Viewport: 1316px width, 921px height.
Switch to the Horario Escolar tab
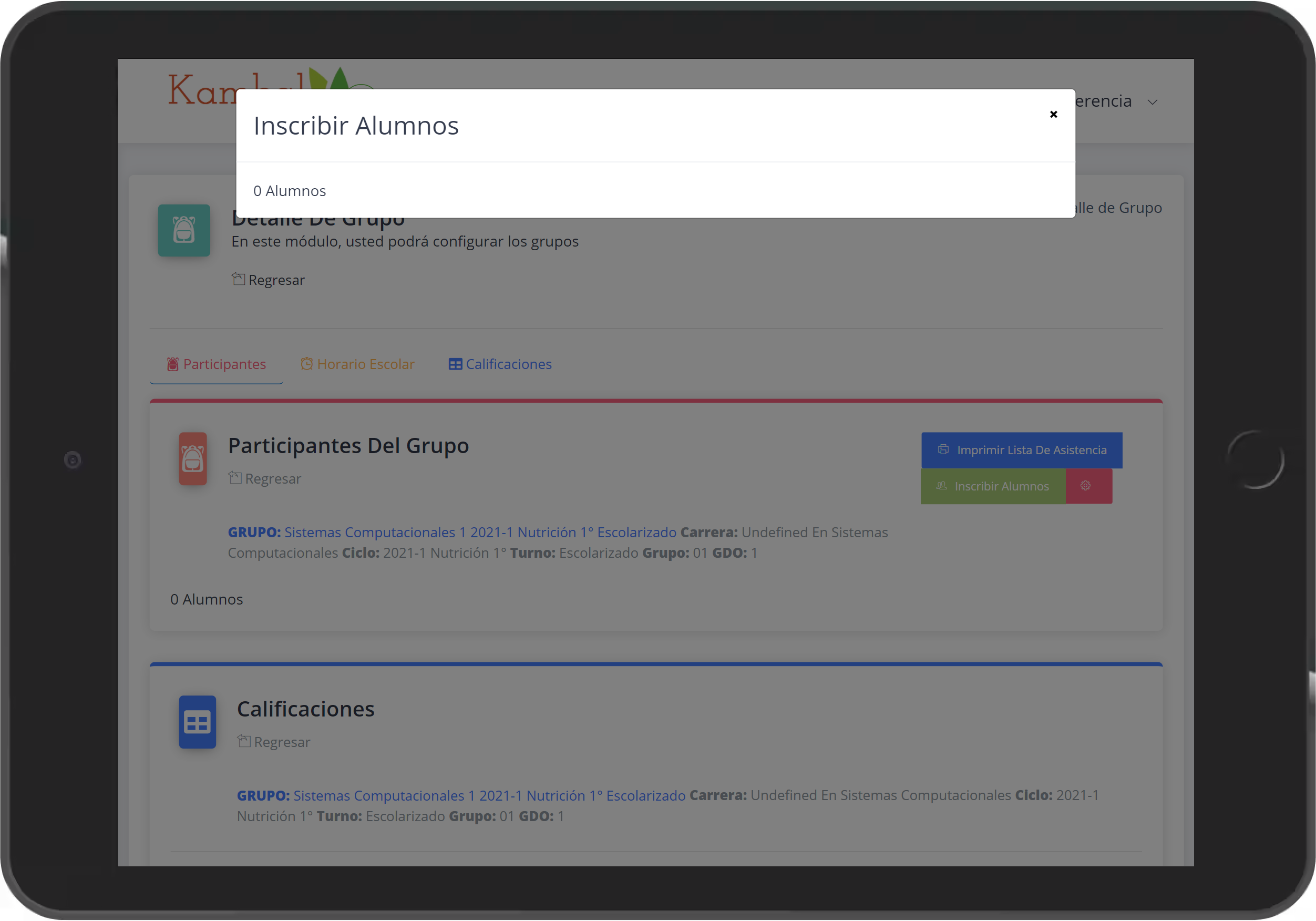coord(357,364)
